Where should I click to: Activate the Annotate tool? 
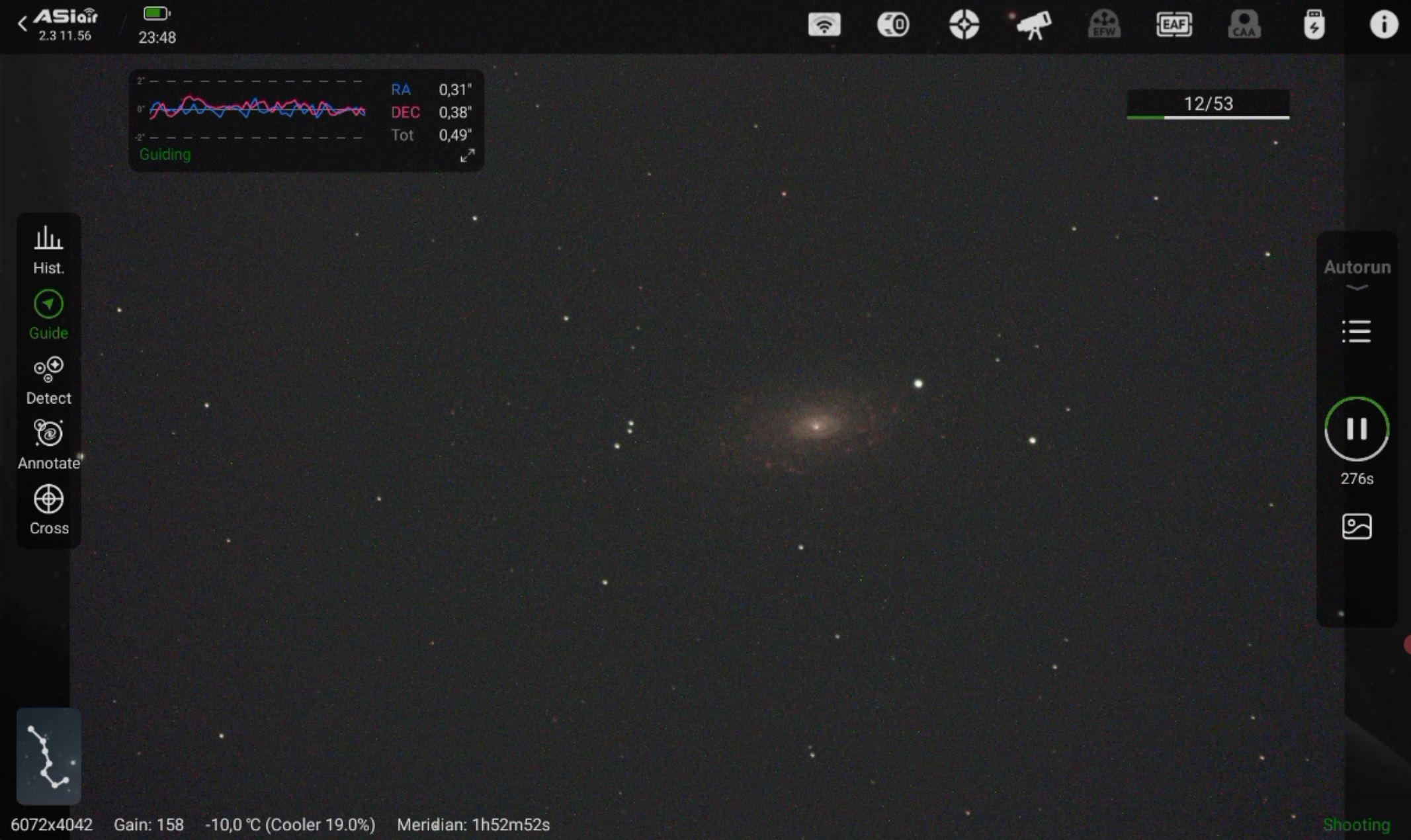tap(48, 446)
